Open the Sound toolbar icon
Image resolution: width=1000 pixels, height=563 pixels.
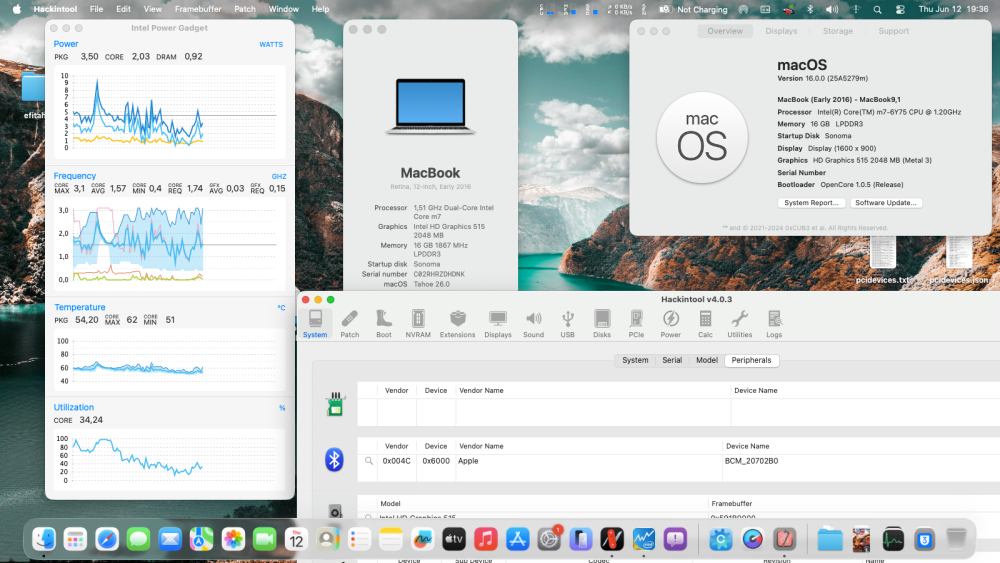tap(534, 323)
